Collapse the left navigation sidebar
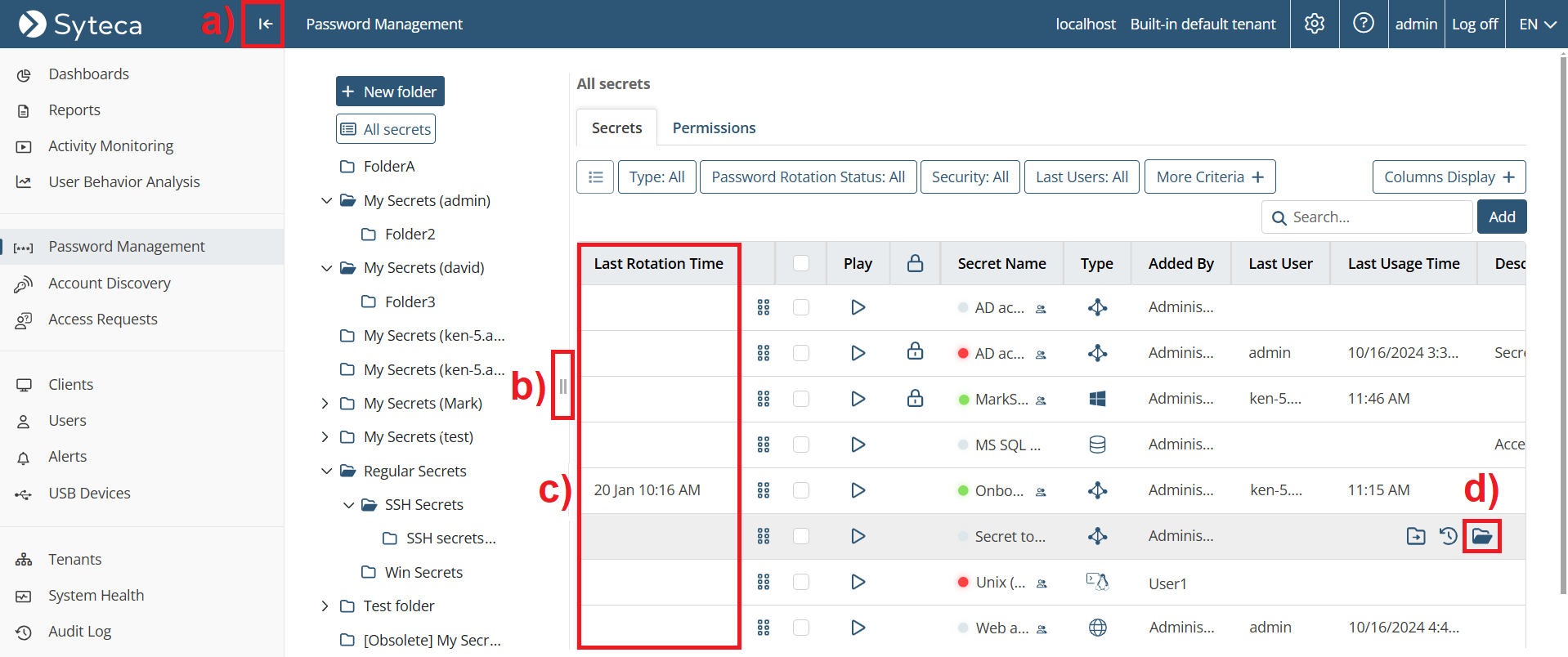The height and width of the screenshot is (657, 1568). pyautogui.click(x=264, y=25)
